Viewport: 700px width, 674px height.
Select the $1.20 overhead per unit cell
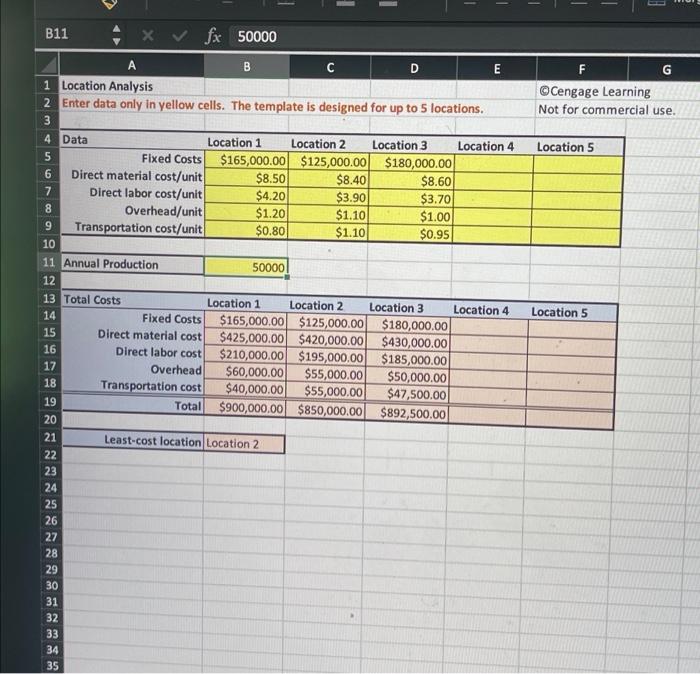pos(246,213)
